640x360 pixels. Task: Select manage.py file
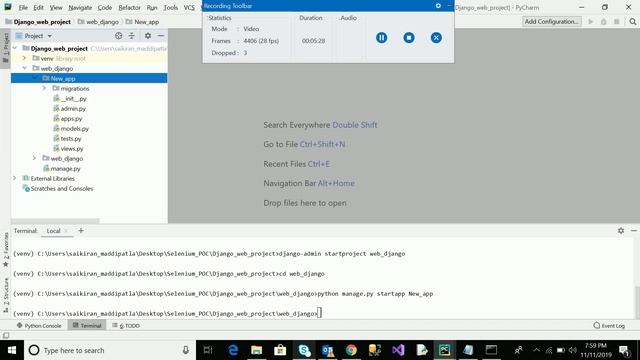[x=62, y=169]
